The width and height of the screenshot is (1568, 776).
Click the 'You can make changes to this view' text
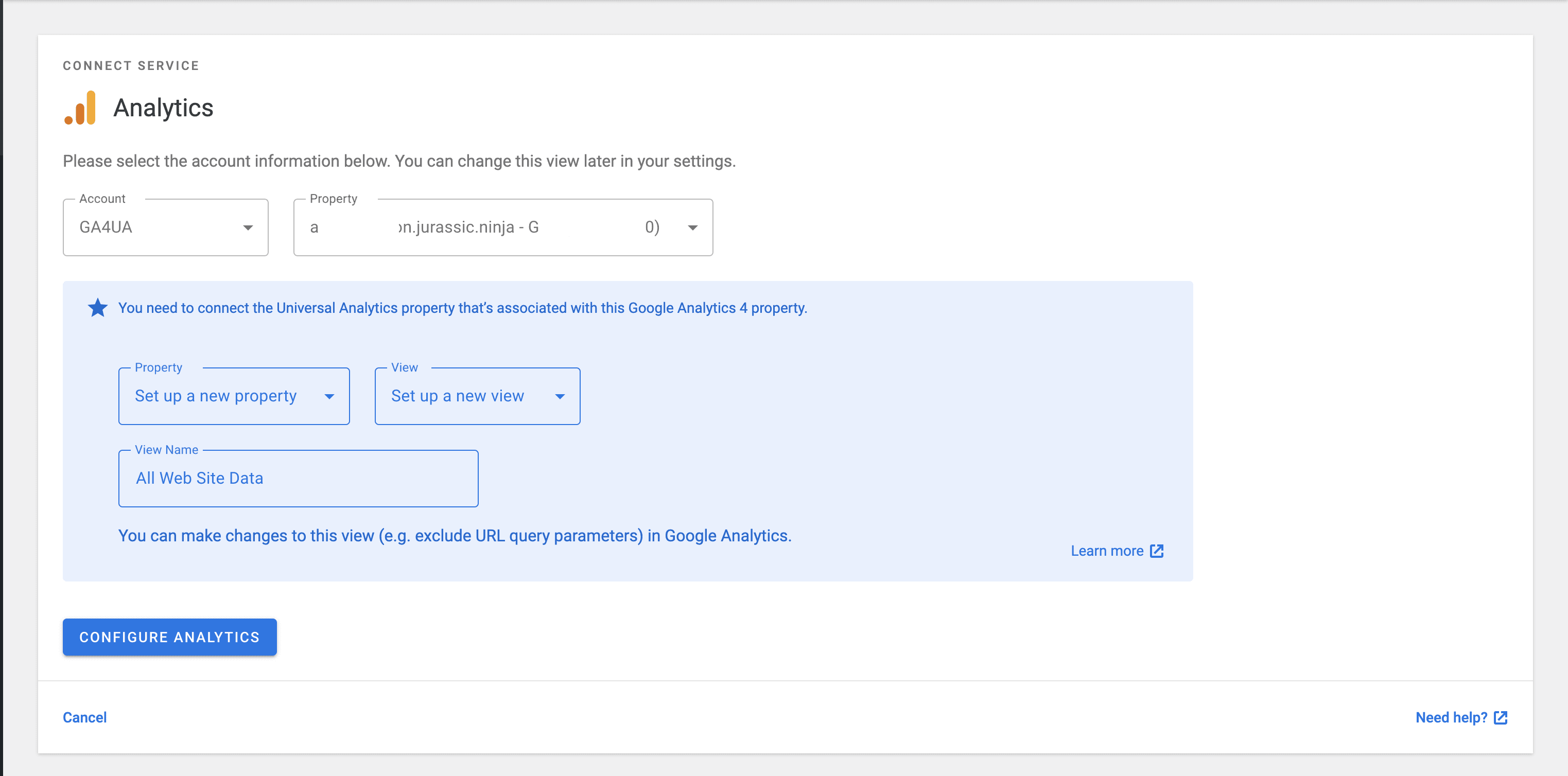click(455, 536)
